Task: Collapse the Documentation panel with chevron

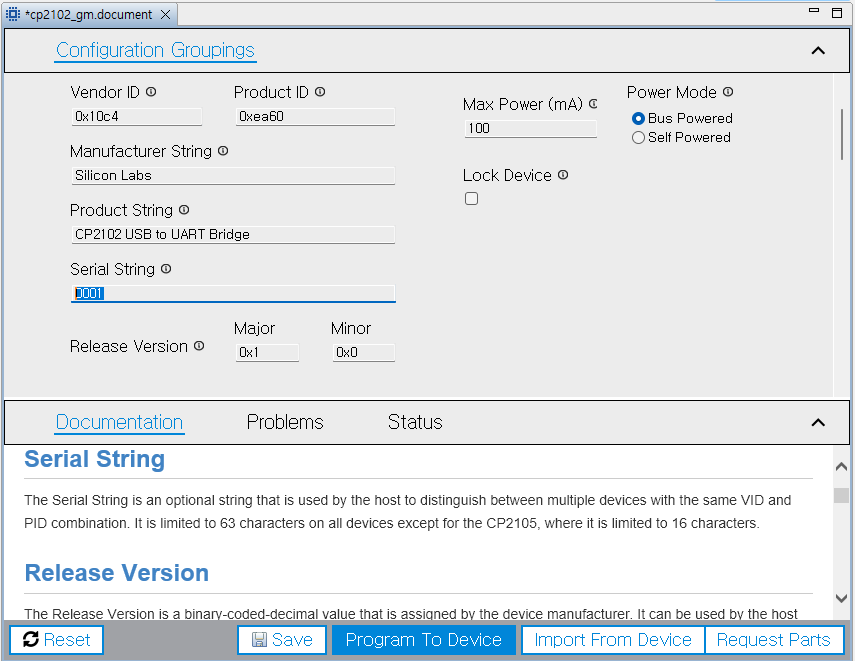Action: [x=818, y=423]
